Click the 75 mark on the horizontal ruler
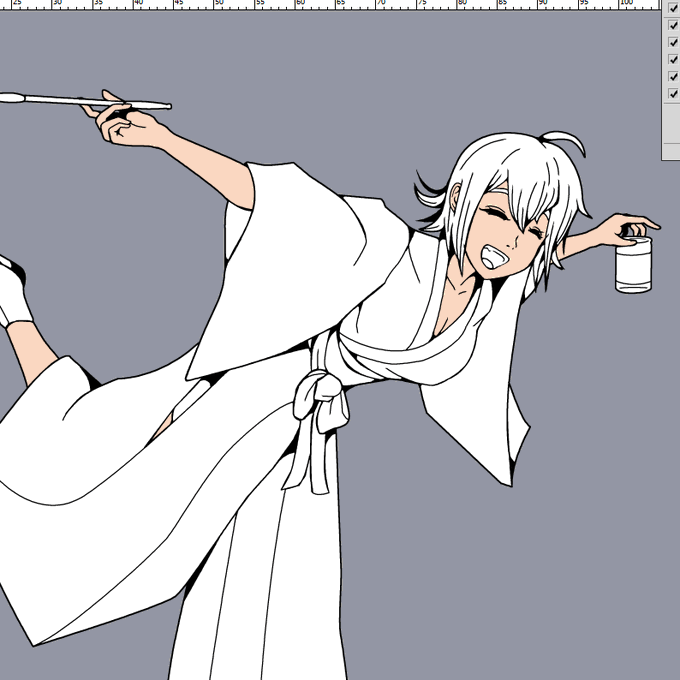The height and width of the screenshot is (680, 680). pos(422,3)
